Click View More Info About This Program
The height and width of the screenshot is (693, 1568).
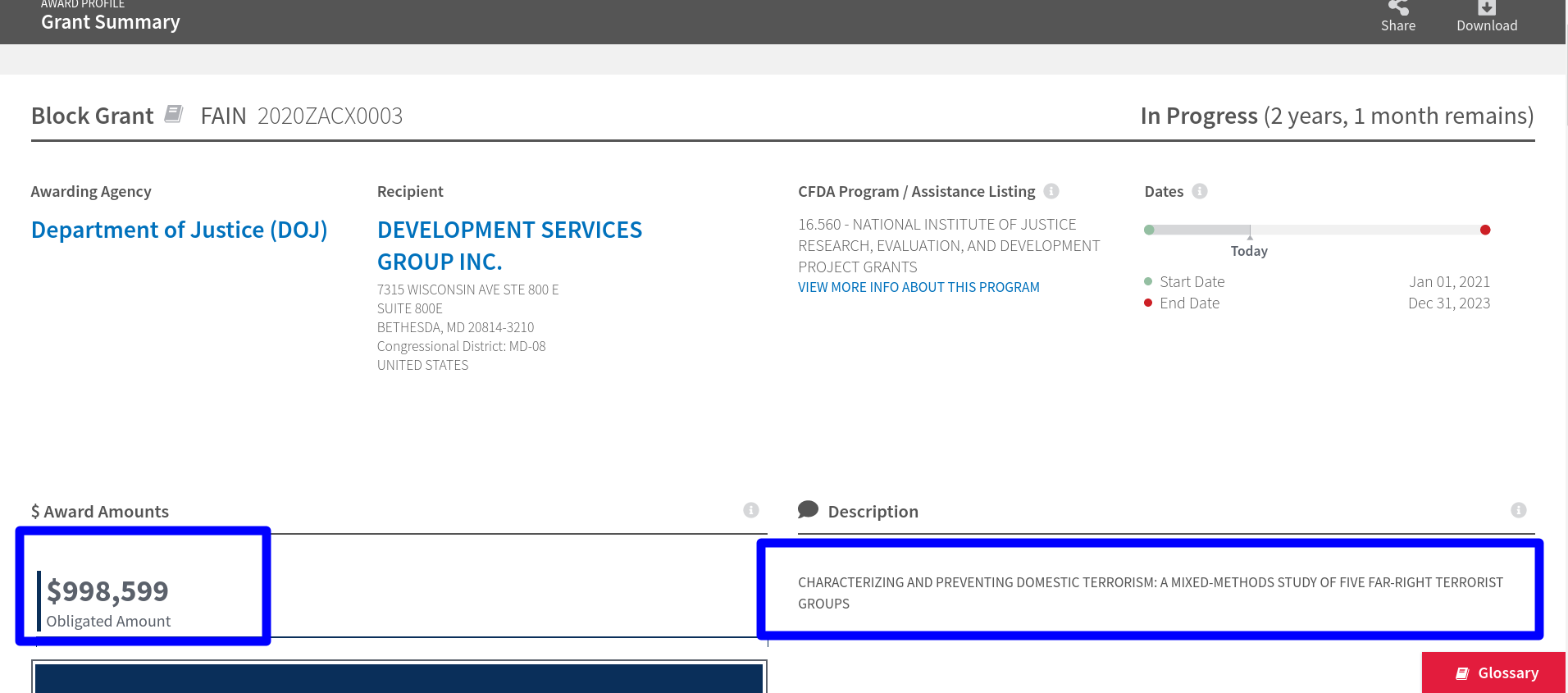[918, 287]
